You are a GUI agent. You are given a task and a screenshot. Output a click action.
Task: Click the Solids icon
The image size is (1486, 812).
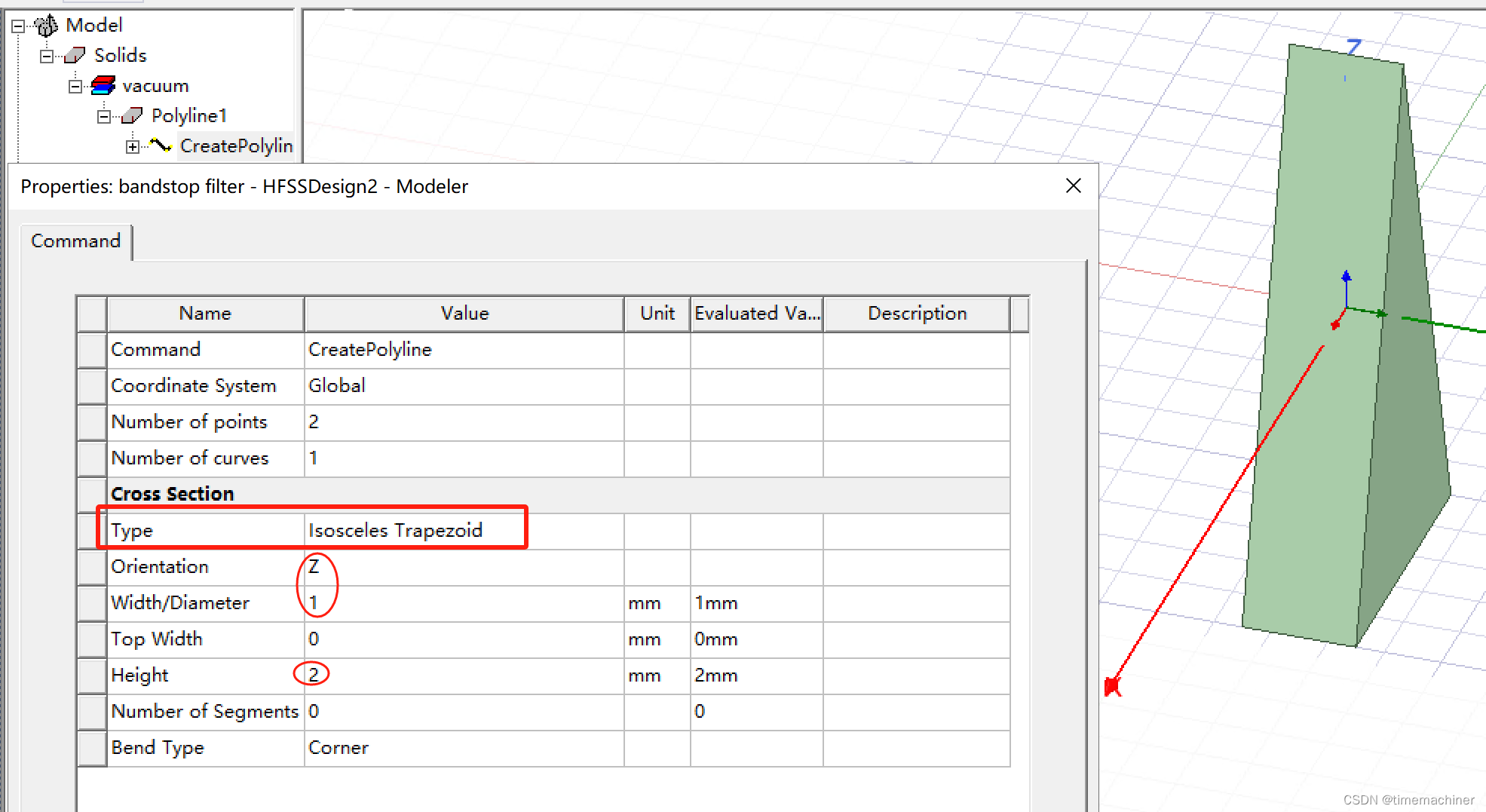[x=73, y=54]
